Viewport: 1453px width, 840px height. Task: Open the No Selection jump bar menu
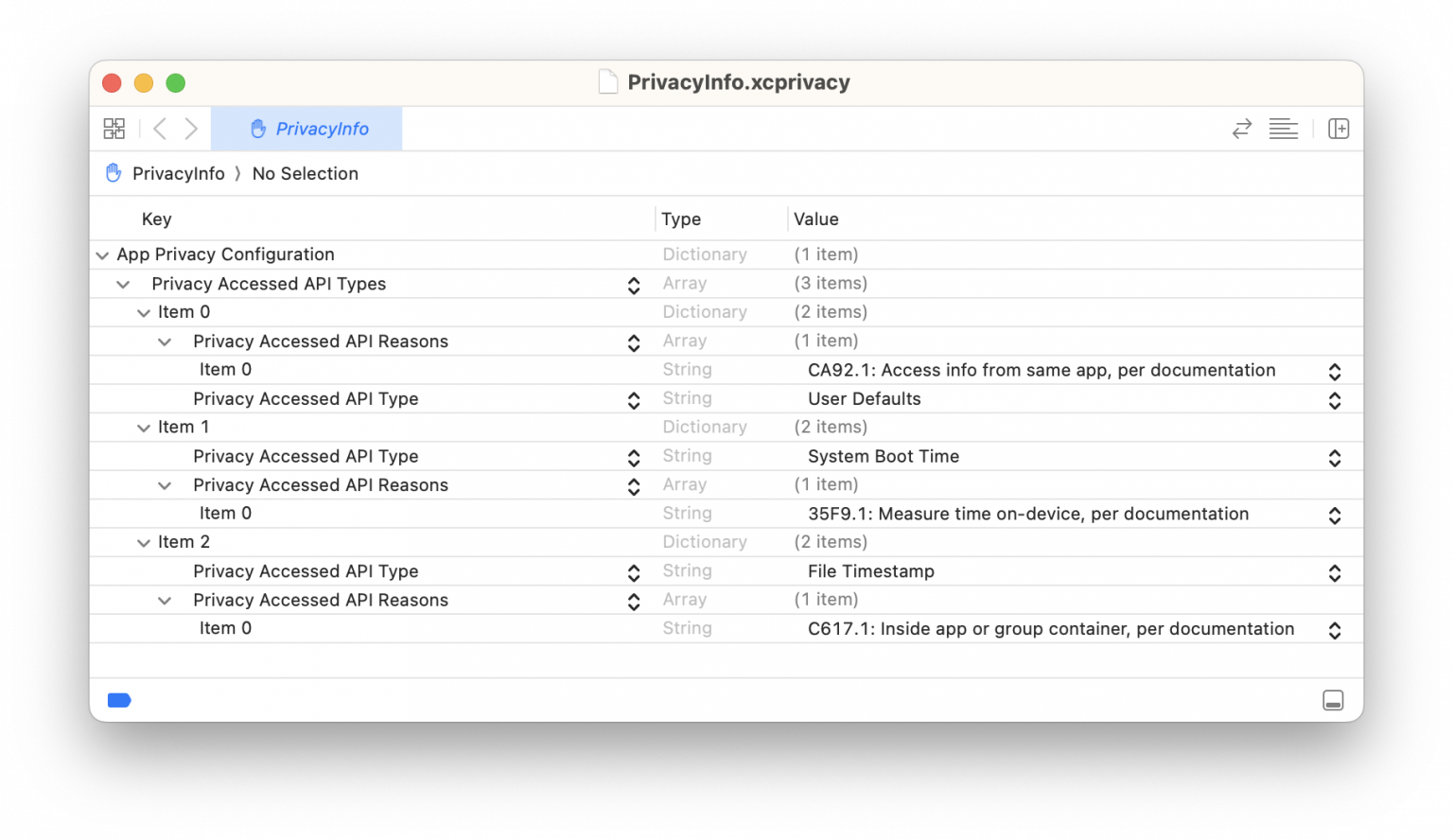pos(305,173)
